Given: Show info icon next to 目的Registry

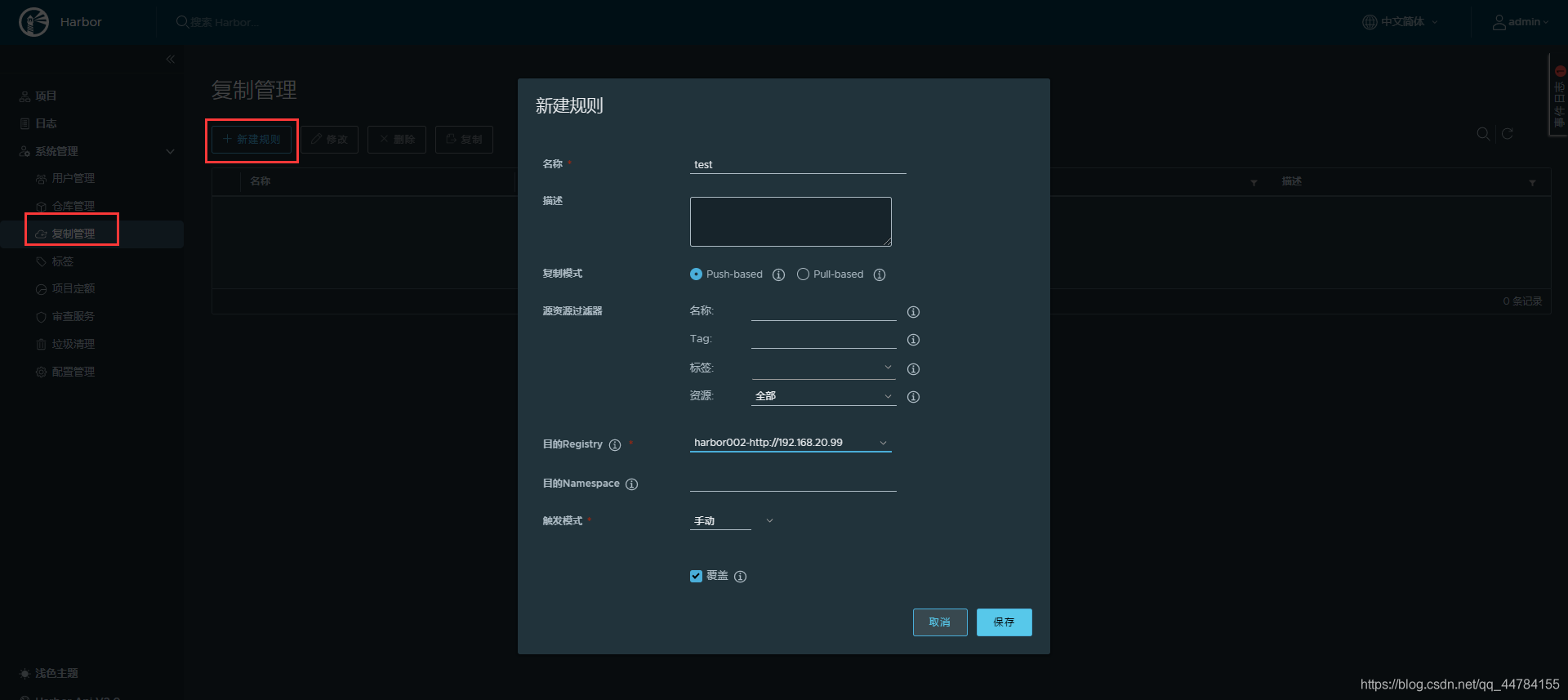Looking at the screenshot, I should (x=615, y=445).
